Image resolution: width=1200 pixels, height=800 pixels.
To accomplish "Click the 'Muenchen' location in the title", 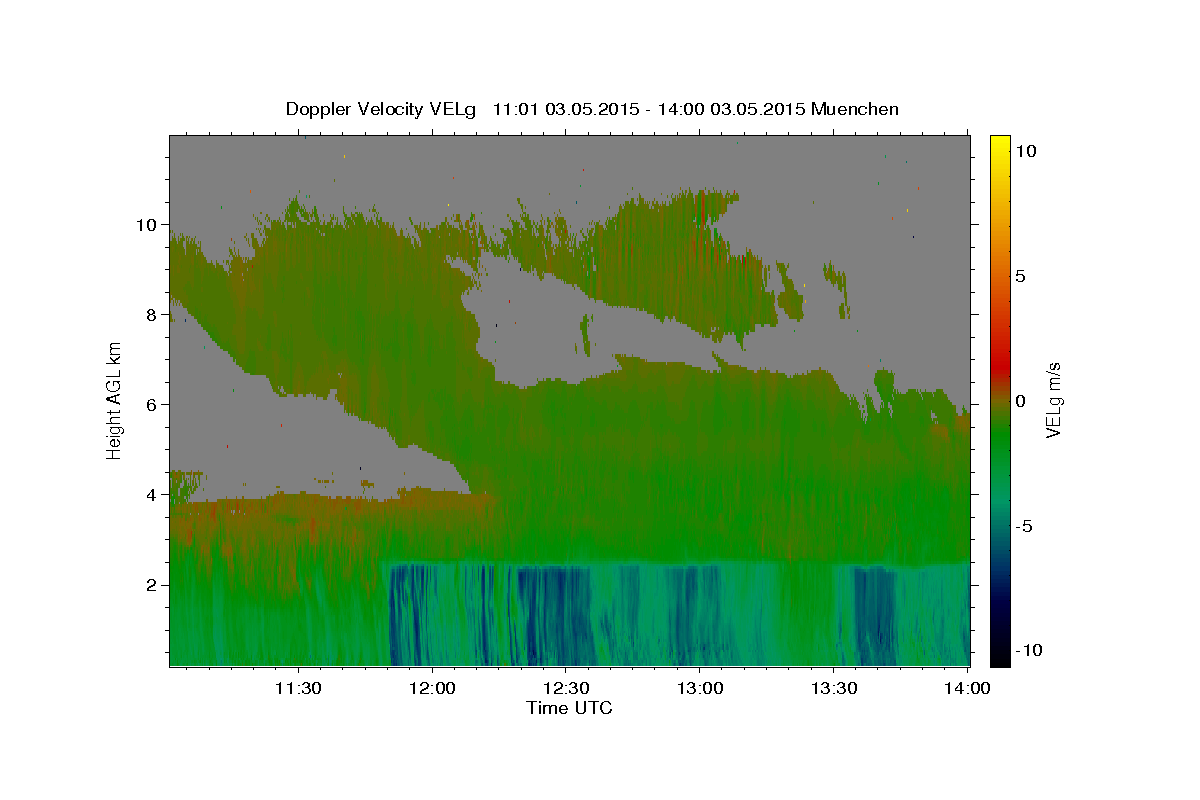I will coord(856,109).
